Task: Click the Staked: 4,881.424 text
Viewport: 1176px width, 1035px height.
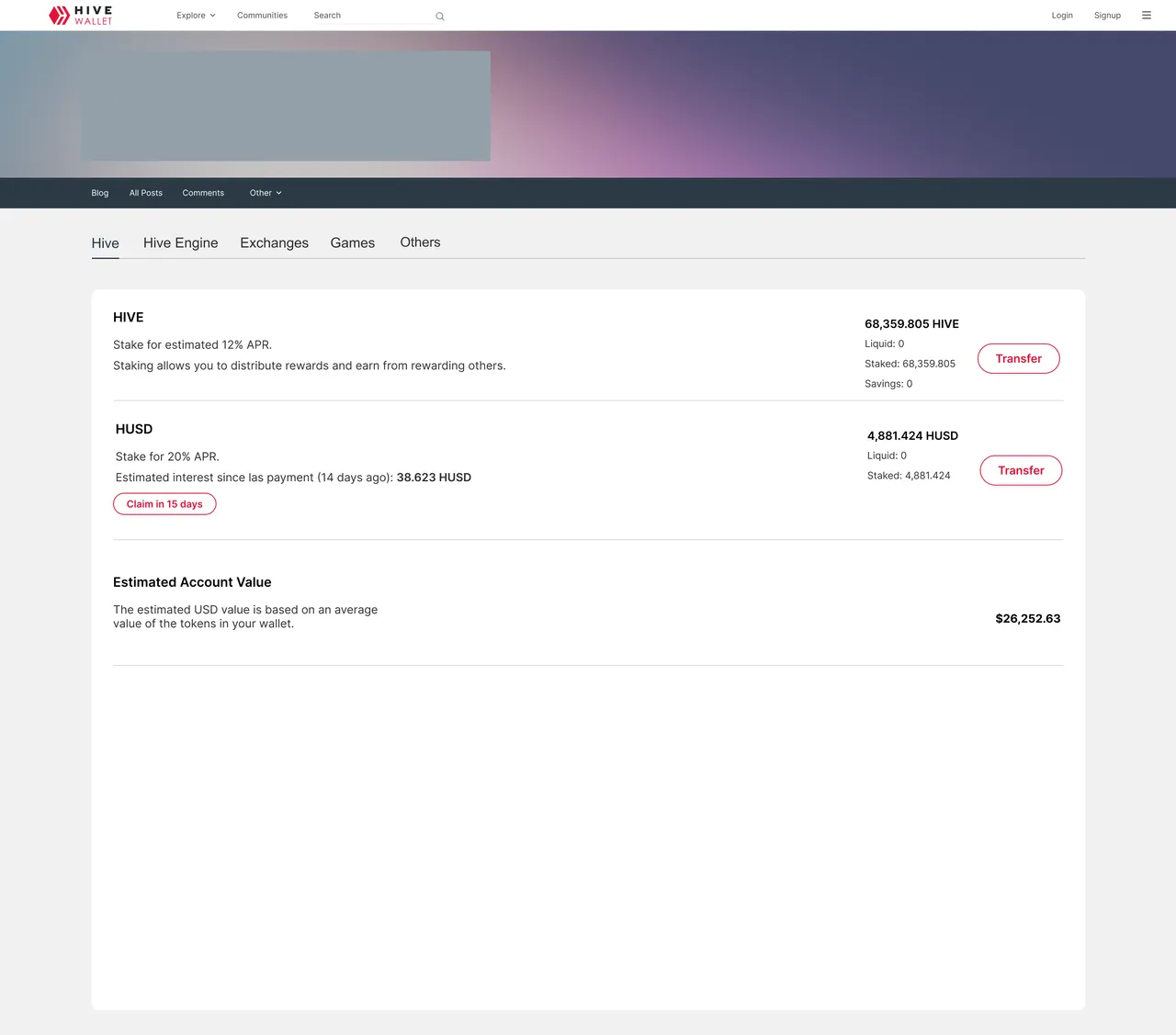Action: [909, 476]
